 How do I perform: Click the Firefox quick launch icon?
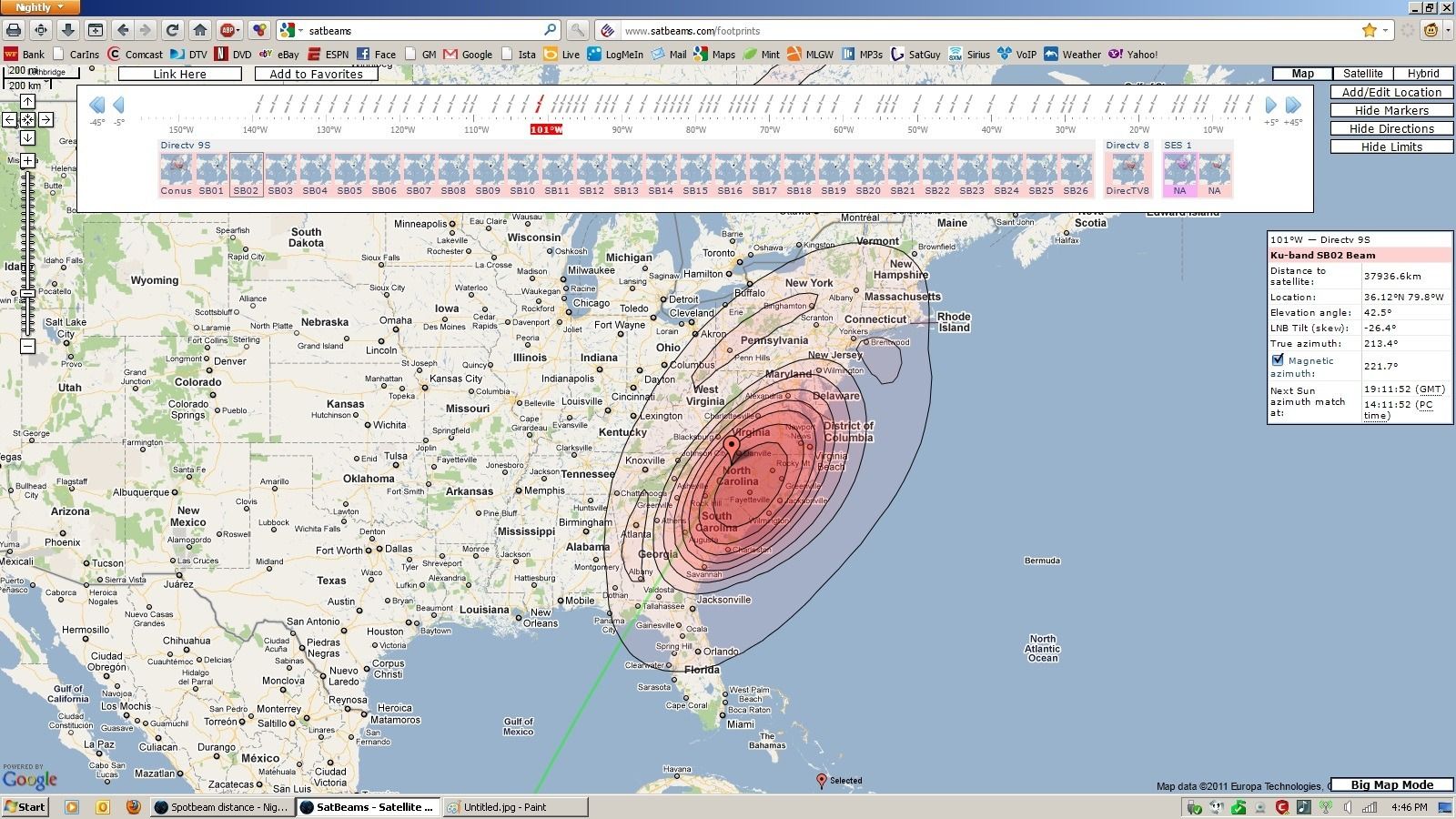[x=133, y=807]
